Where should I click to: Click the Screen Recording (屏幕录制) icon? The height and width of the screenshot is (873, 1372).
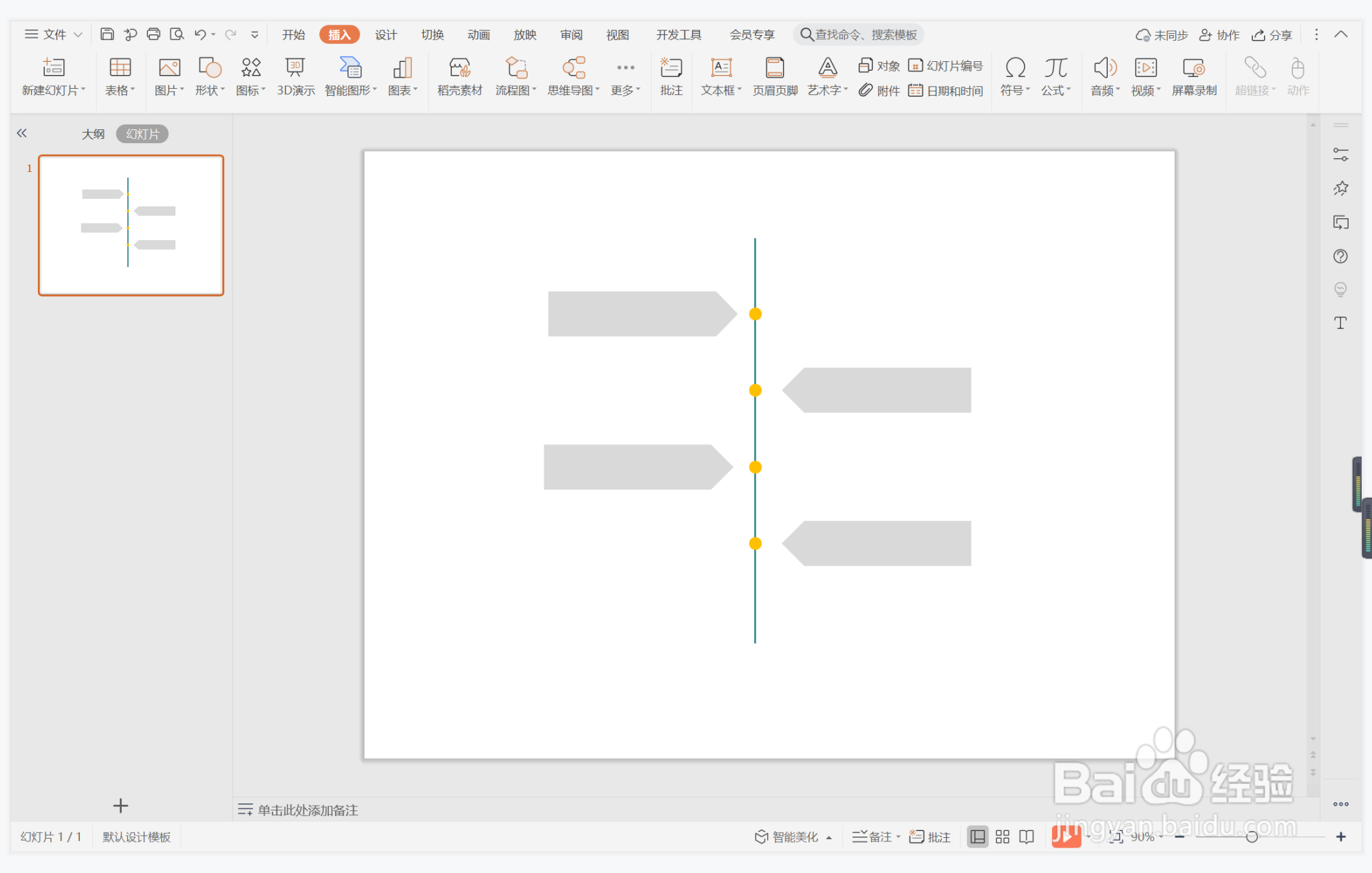click(x=1193, y=76)
